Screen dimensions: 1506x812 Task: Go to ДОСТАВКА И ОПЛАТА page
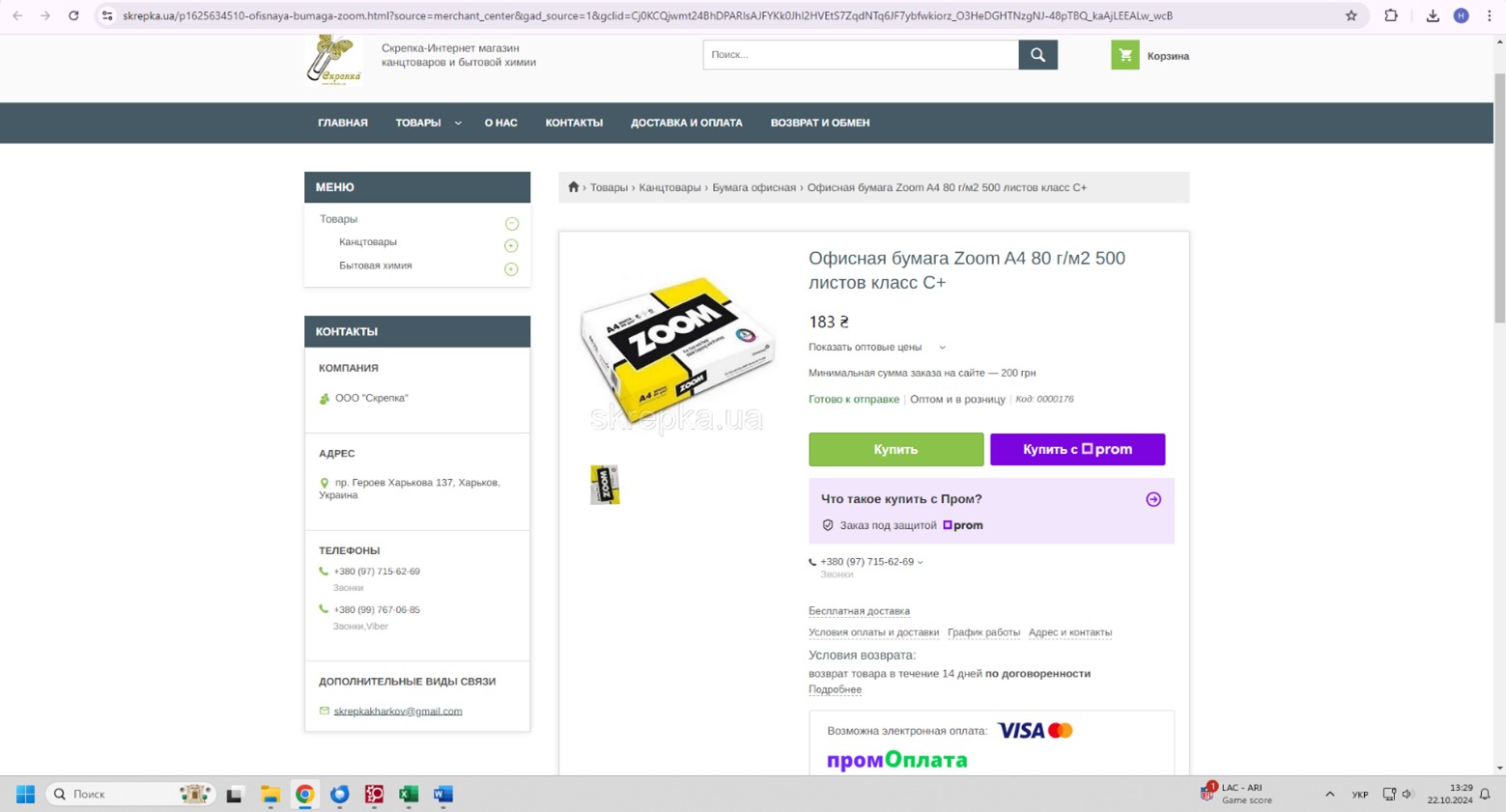tap(686, 123)
